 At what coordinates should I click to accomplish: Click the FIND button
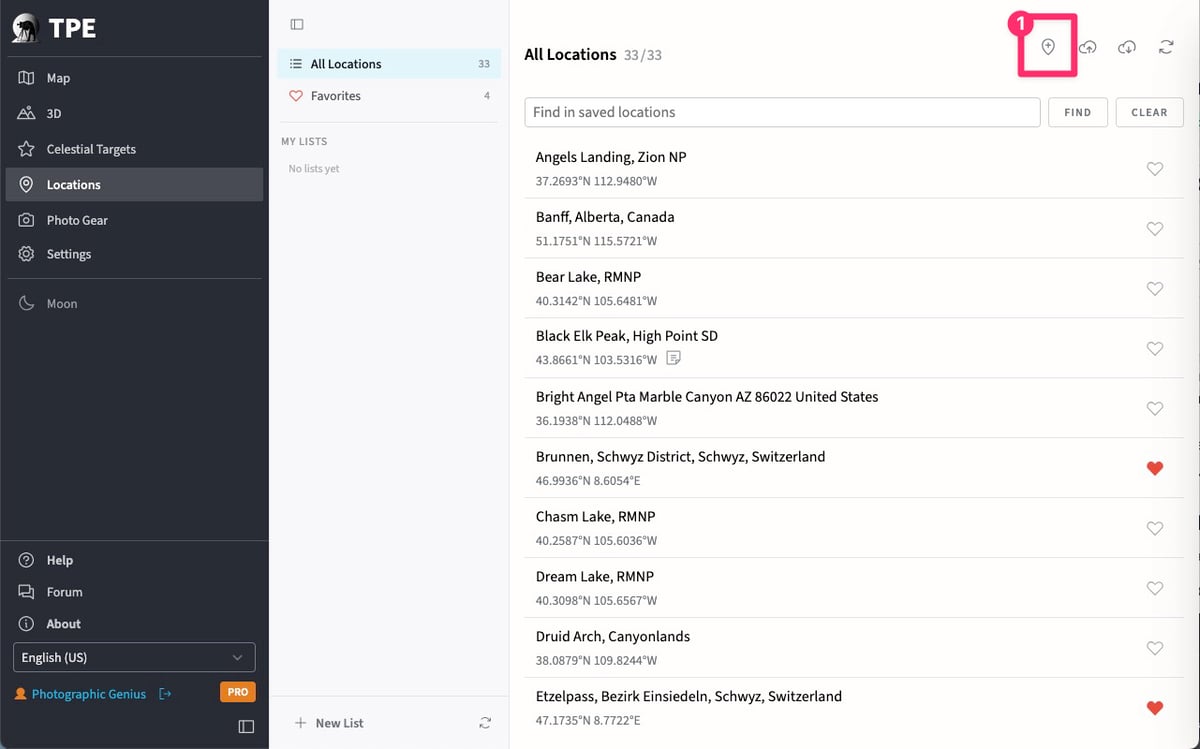point(1077,112)
